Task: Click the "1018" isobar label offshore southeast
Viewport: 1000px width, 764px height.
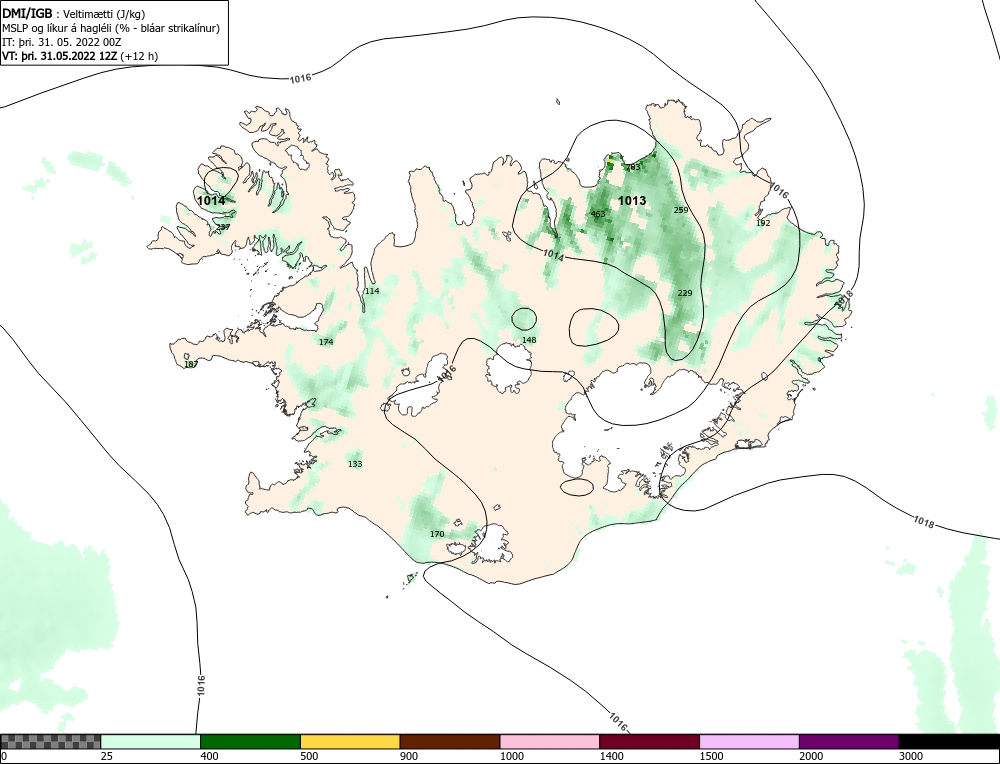Action: [x=923, y=522]
